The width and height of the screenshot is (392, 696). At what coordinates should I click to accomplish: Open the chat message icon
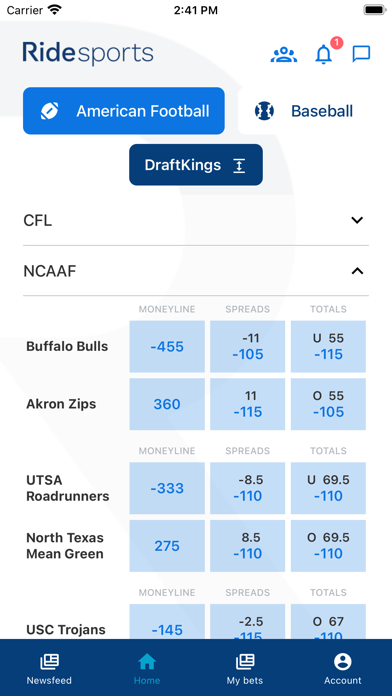tap(361, 54)
